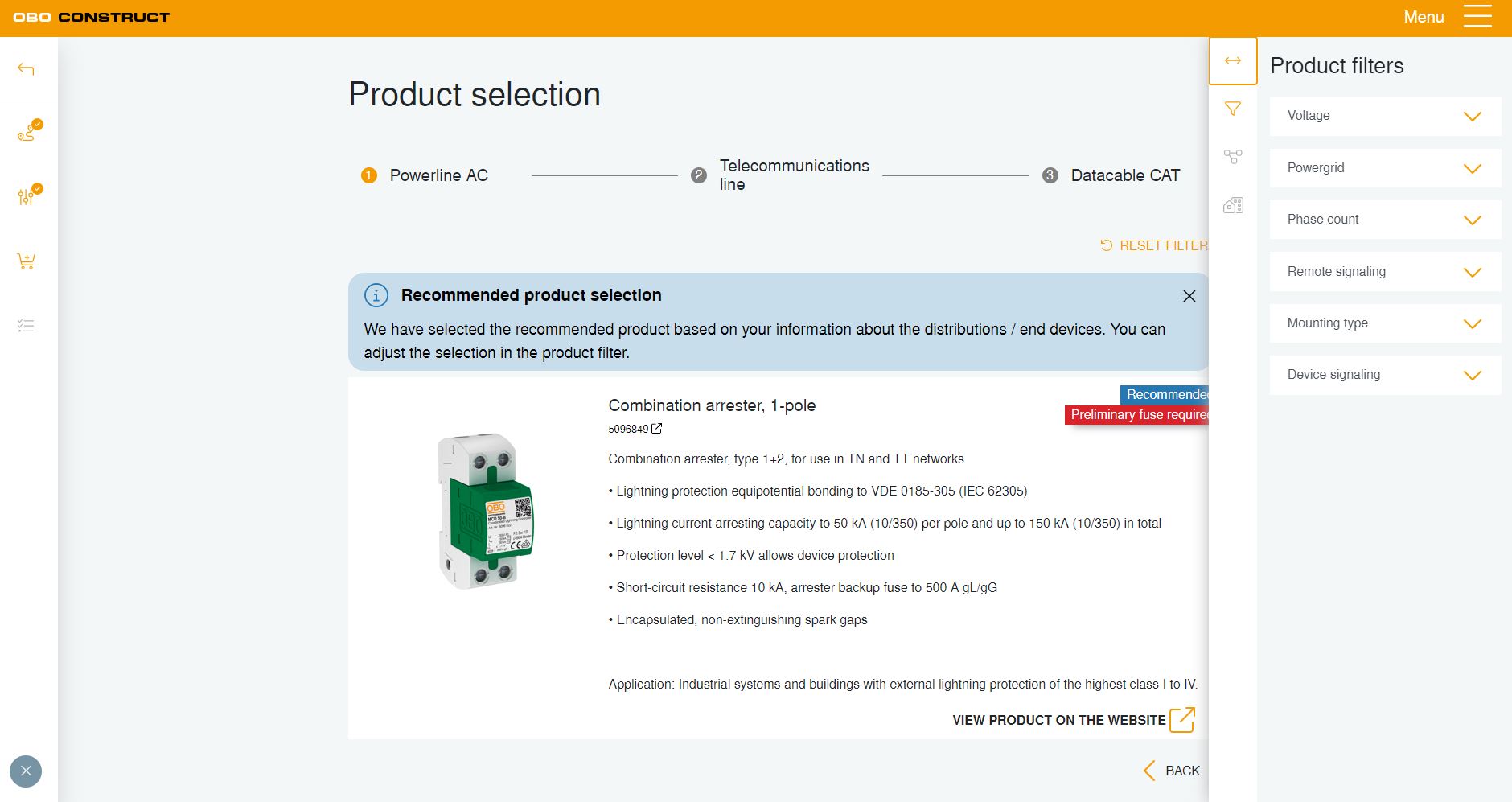The width and height of the screenshot is (1512, 802).
Task: Open the building icon in side panel
Action: (1232, 205)
